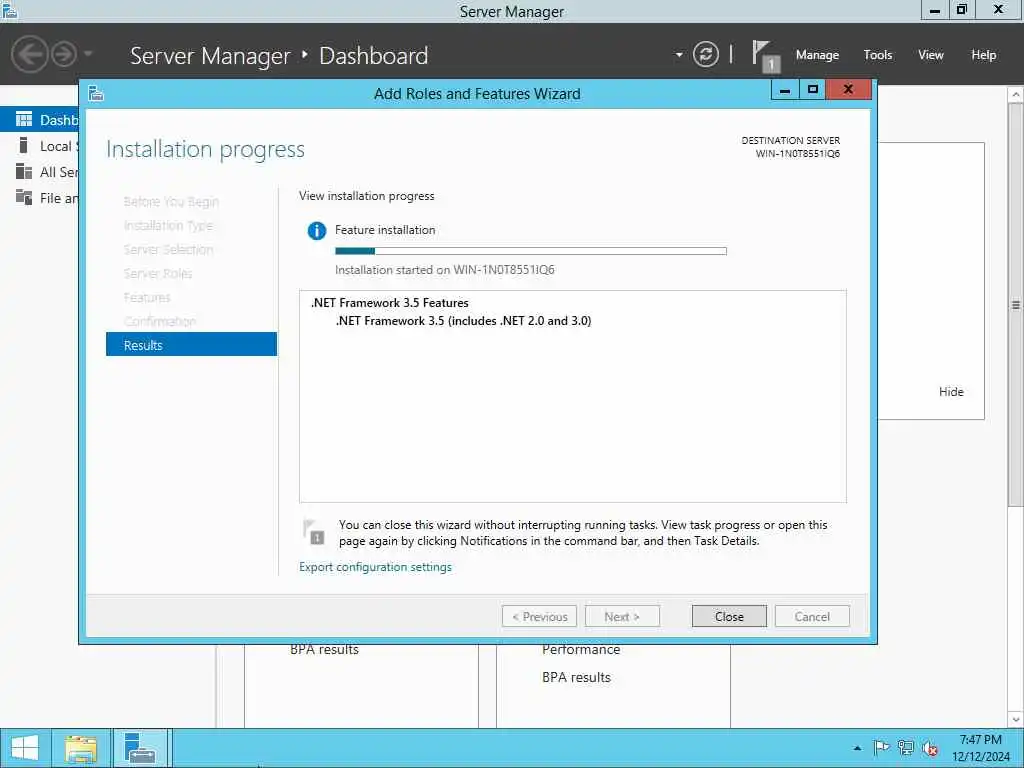Click the dashboard scroll up arrow
The image size is (1024, 768).
pyautogui.click(x=1016, y=95)
